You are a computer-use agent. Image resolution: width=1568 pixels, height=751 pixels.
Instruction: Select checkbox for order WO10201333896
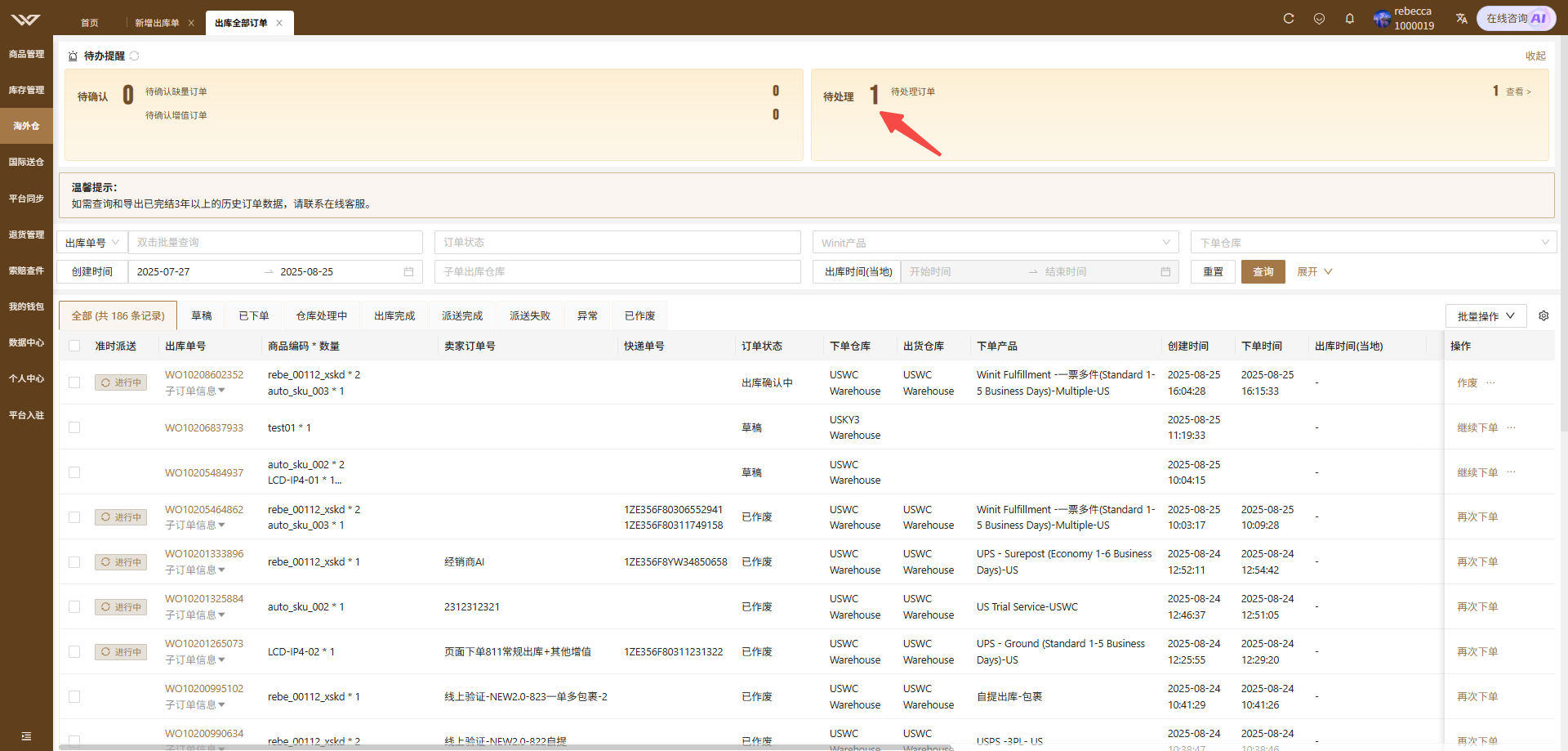coord(74,562)
